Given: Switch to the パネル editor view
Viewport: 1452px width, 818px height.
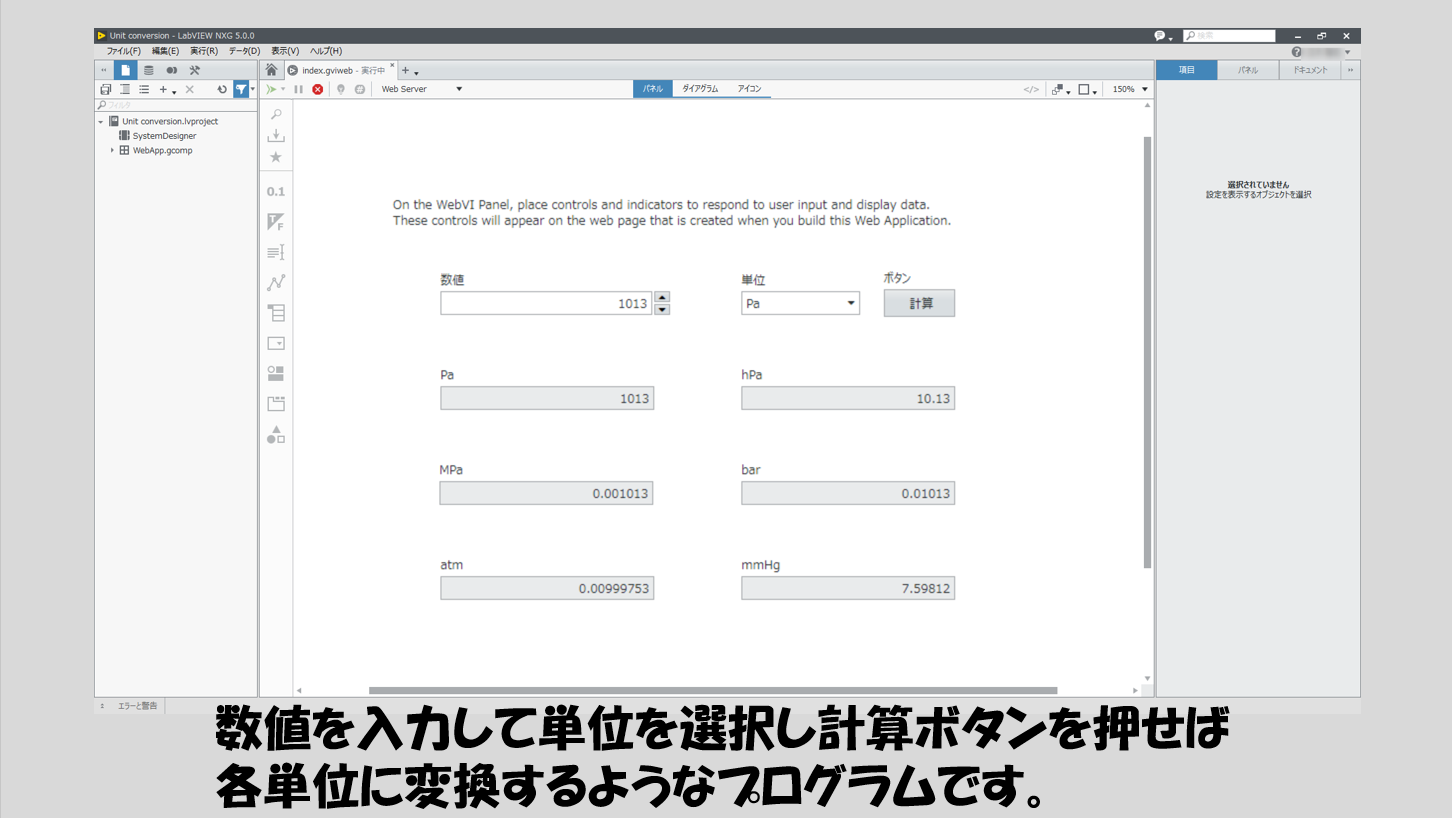Looking at the screenshot, I should pyautogui.click(x=653, y=89).
